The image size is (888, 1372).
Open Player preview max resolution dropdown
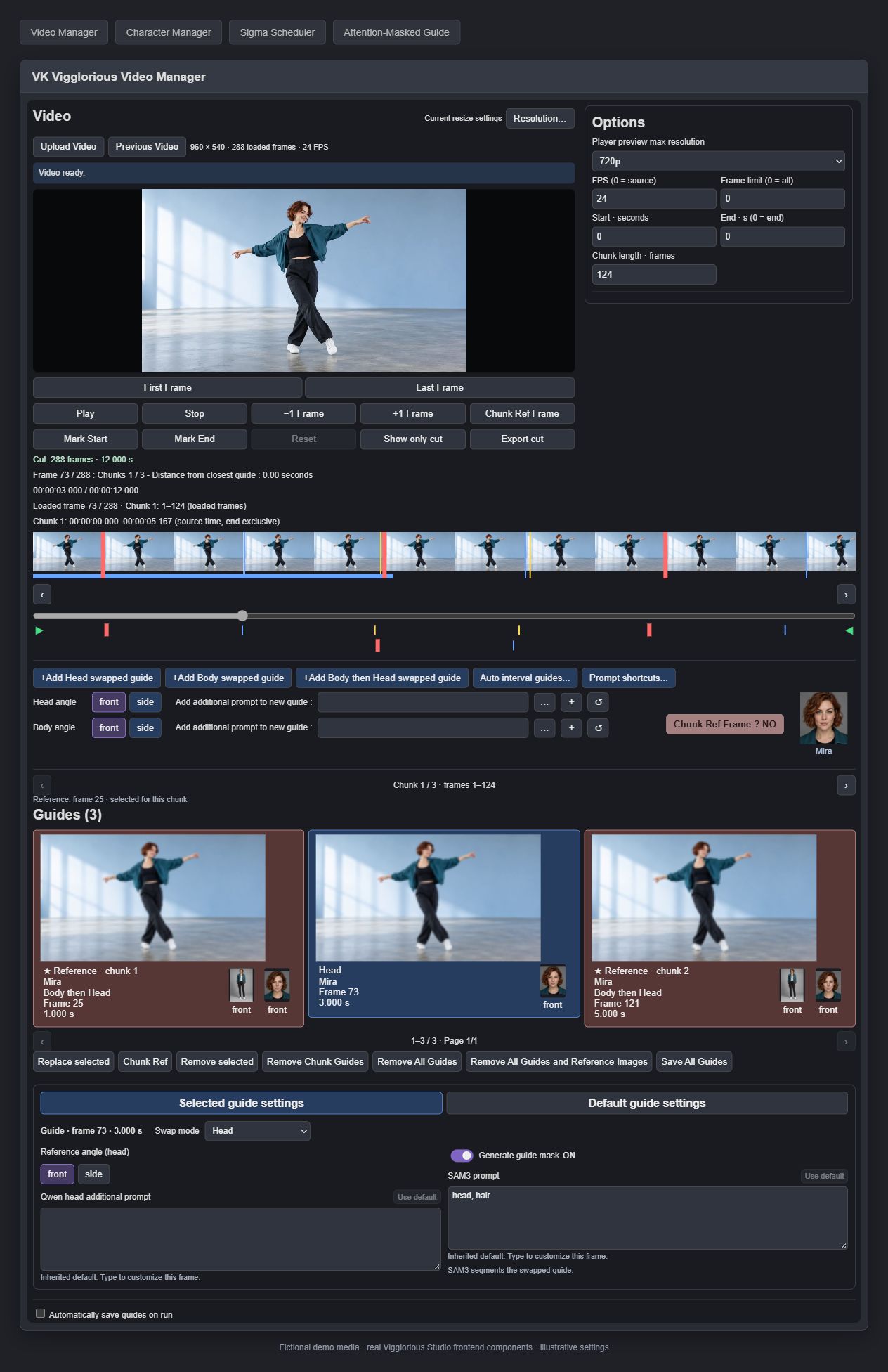(718, 161)
